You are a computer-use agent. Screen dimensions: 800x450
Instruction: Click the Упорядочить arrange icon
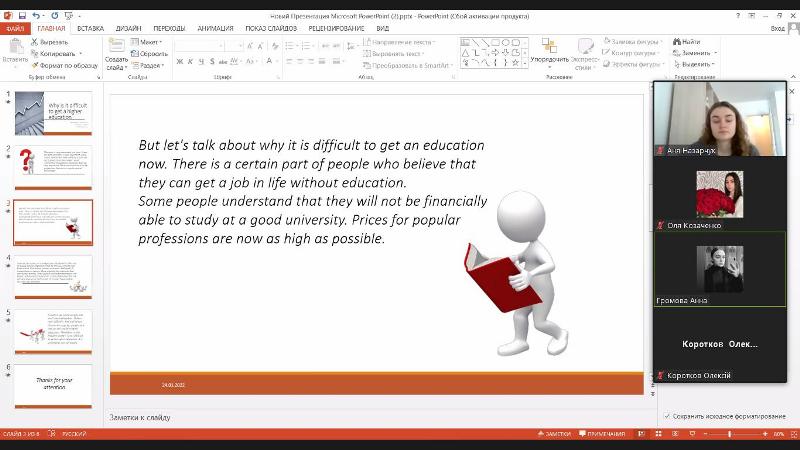pyautogui.click(x=549, y=46)
